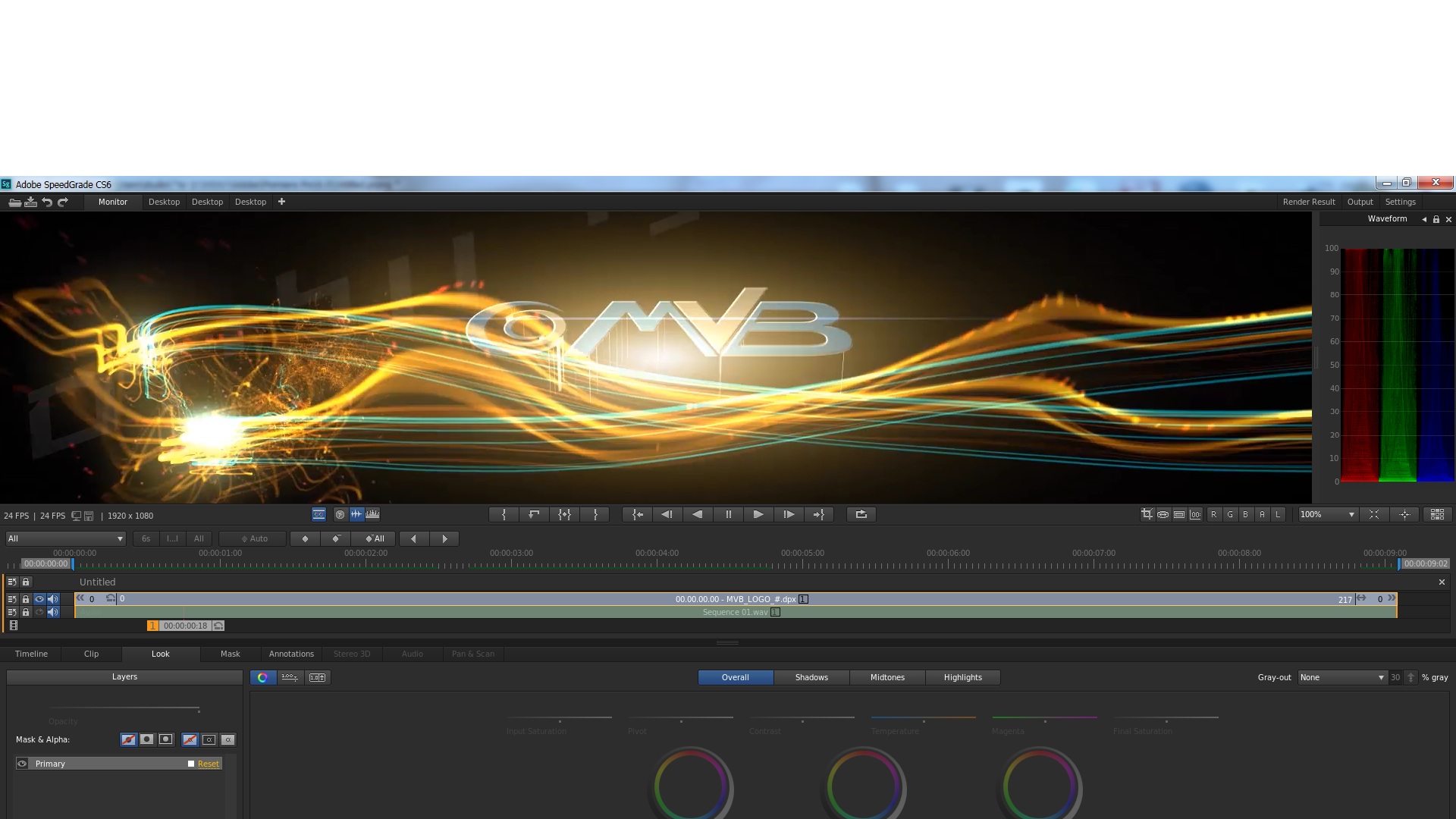Click the Go to In point button
Screen dimensions: 1456x819
638,514
